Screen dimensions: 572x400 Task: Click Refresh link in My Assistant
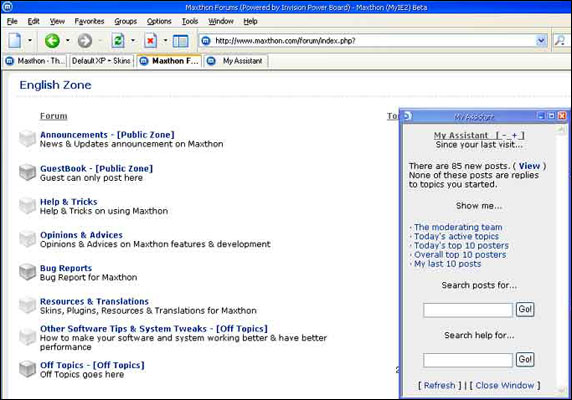click(x=440, y=385)
